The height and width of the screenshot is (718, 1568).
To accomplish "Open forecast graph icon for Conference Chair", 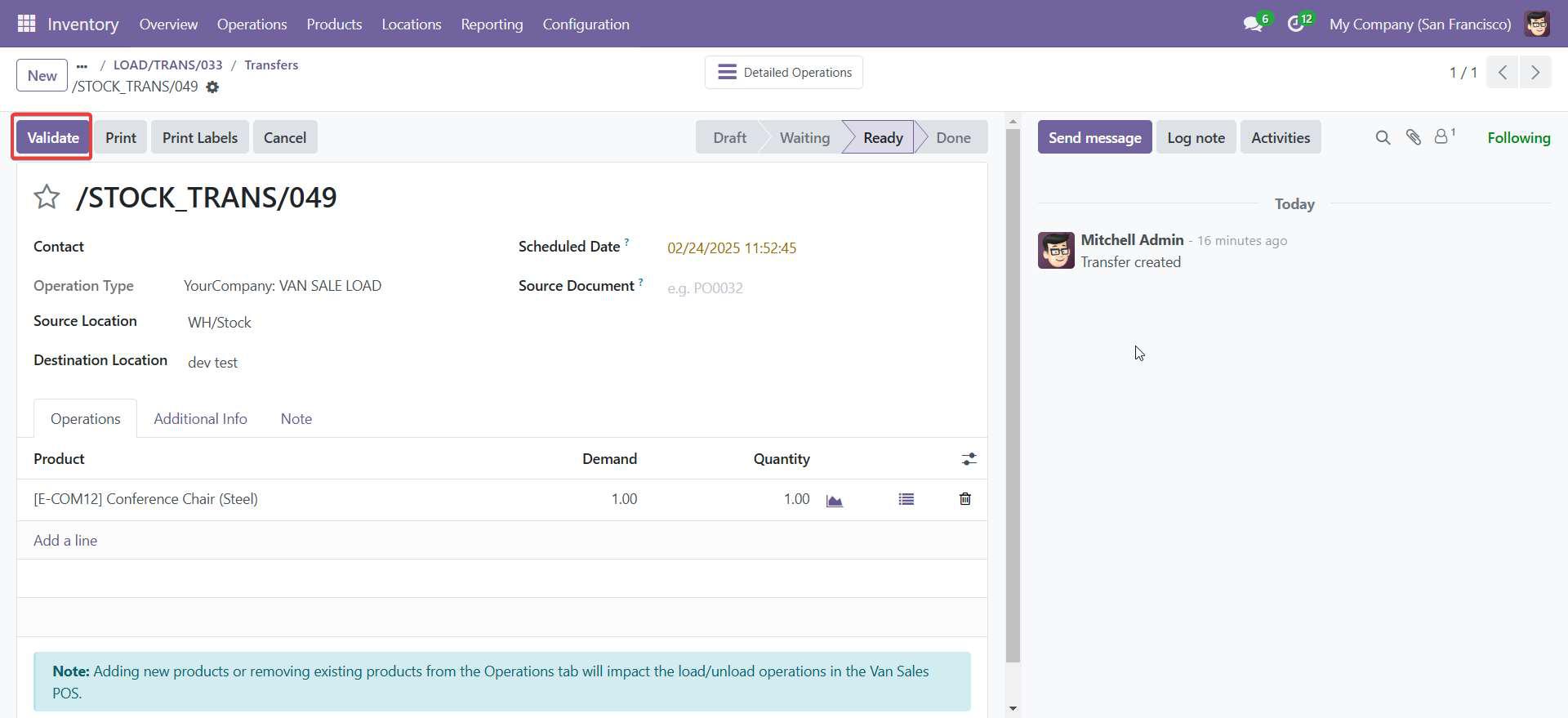I will [x=834, y=500].
